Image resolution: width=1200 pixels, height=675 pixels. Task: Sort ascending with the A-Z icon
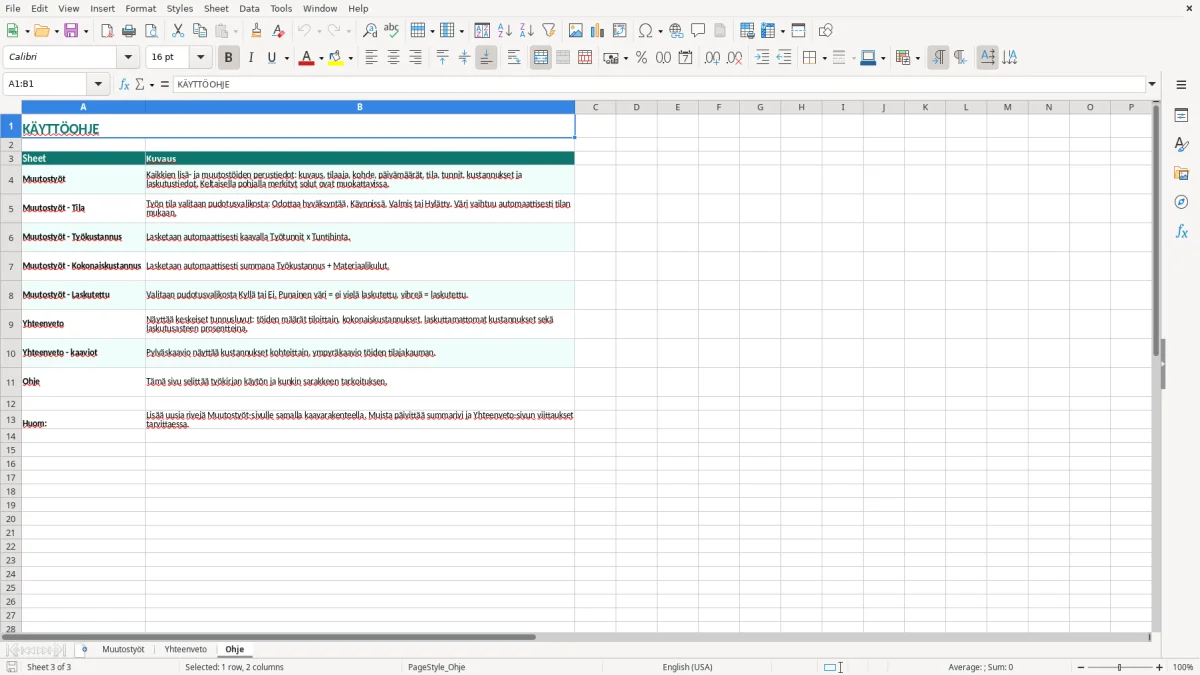[505, 31]
